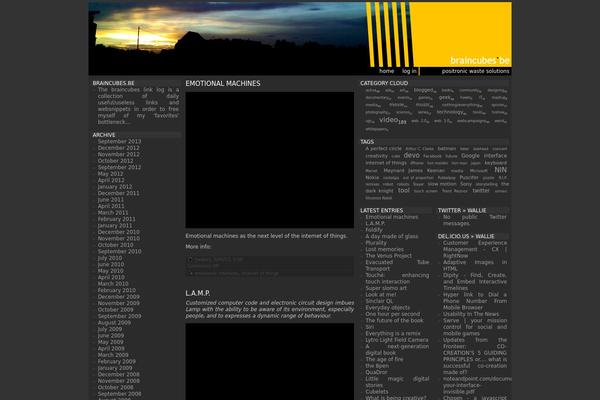Open the September 2010 archive
The width and height of the screenshot is (600, 400).
coord(119,251)
